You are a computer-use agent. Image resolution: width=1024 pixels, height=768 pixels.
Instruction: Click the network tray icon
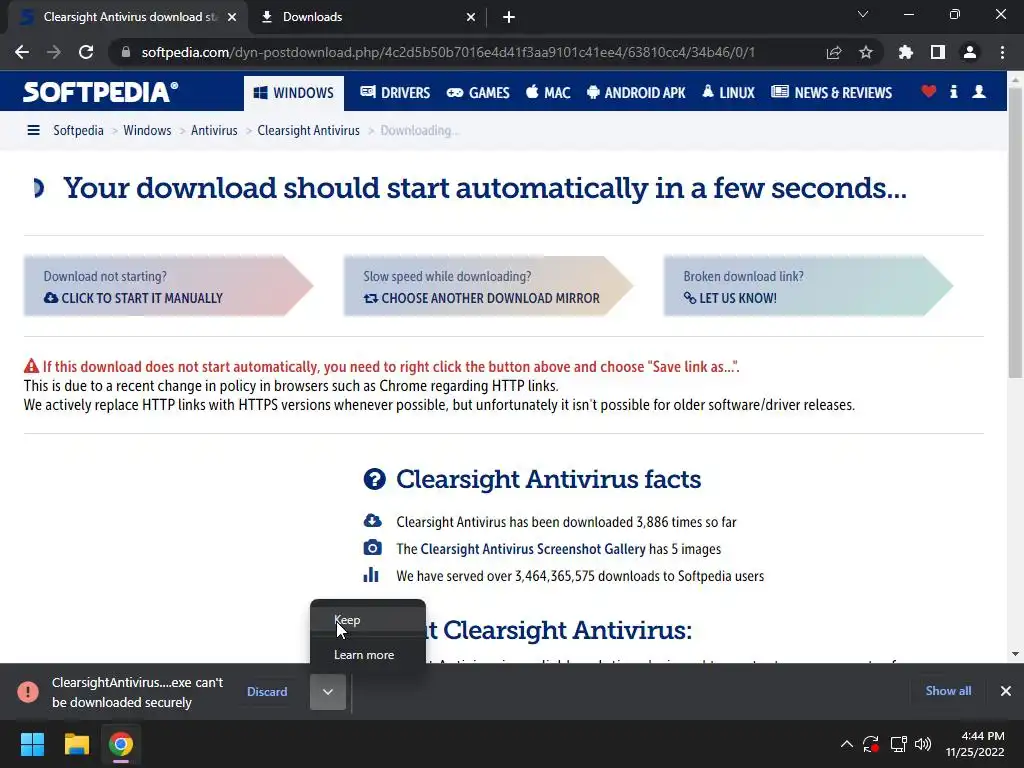coord(899,744)
